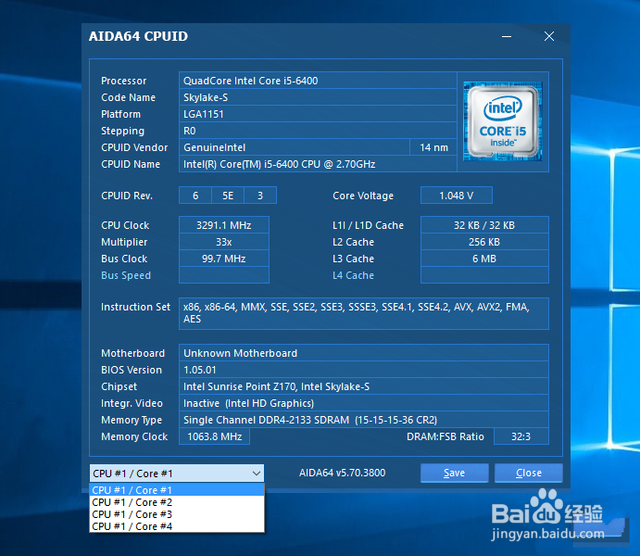Click the 99.7 MHz bus clock value
This screenshot has width=640, height=556.
click(224, 259)
